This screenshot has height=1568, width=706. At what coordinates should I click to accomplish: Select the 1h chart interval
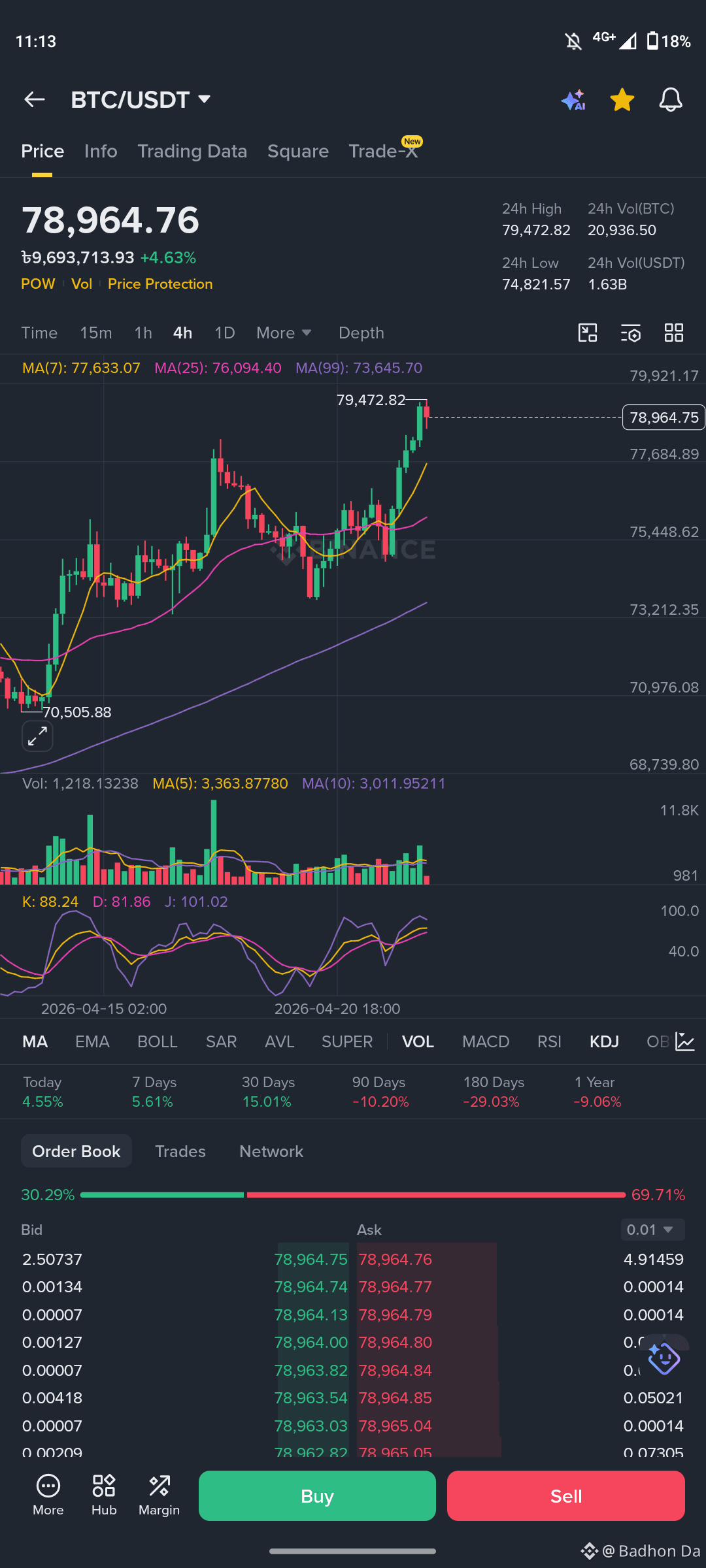143,333
